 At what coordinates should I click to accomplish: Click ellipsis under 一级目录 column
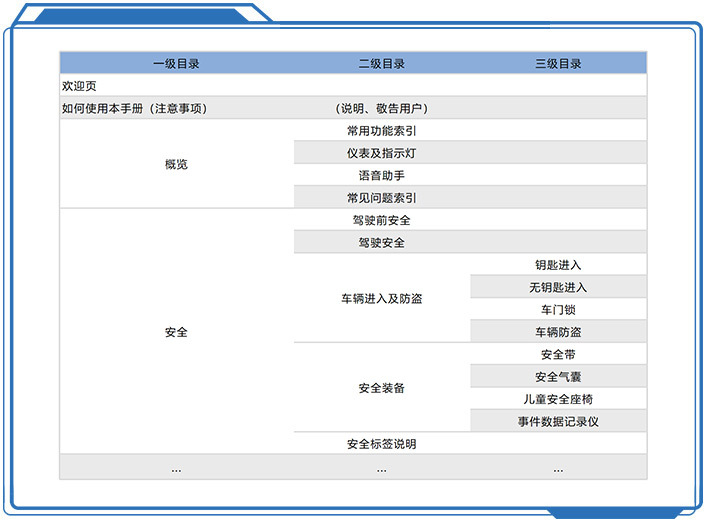pos(176,470)
